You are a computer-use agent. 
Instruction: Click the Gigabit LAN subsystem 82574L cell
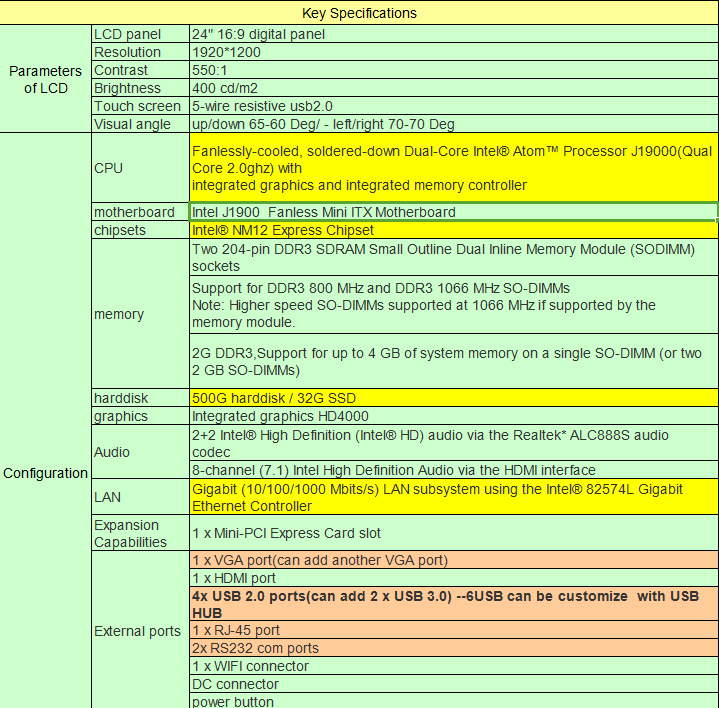tap(454, 497)
